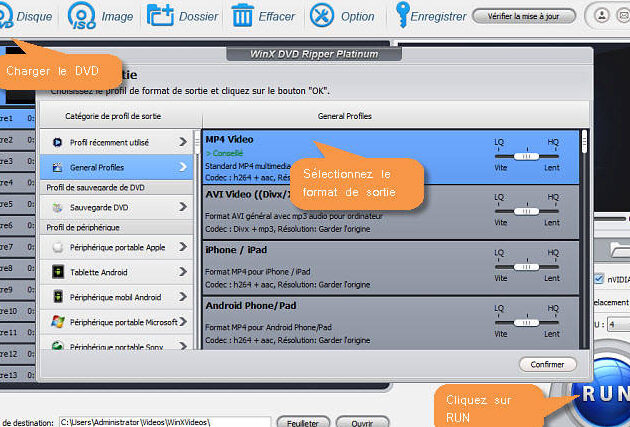Select title row re5 in list
Image resolution: width=630 pixels, height=427 pixels.
pyautogui.click(x=17, y=204)
